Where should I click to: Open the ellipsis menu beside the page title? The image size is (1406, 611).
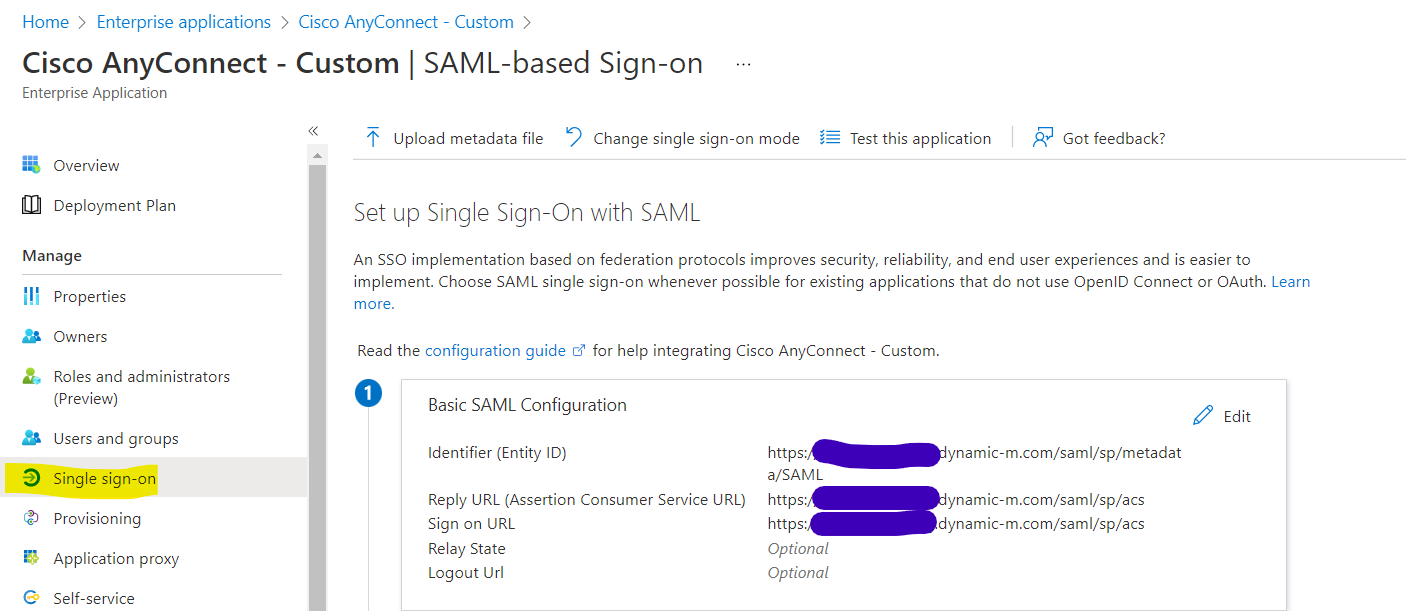[x=742, y=63]
